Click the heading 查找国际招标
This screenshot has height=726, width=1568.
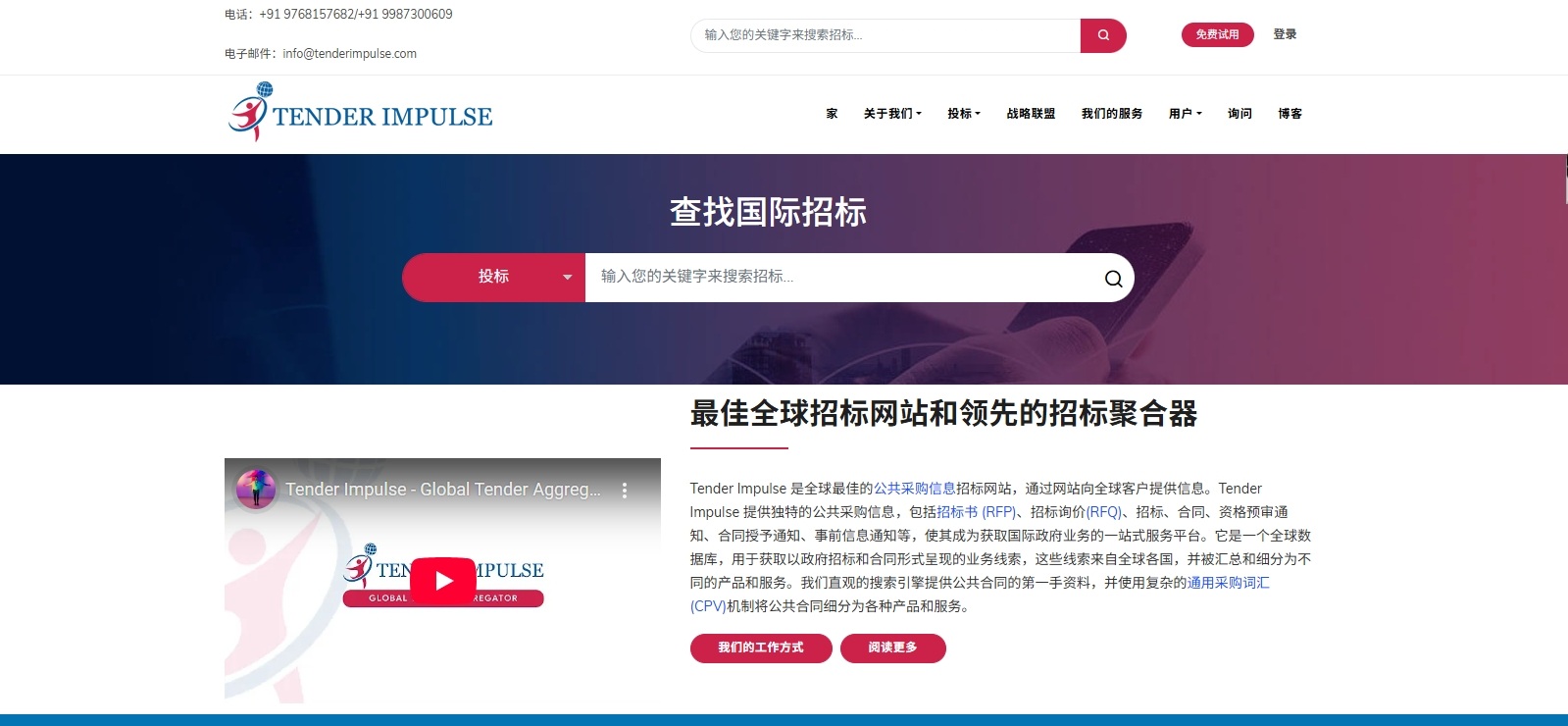(768, 212)
